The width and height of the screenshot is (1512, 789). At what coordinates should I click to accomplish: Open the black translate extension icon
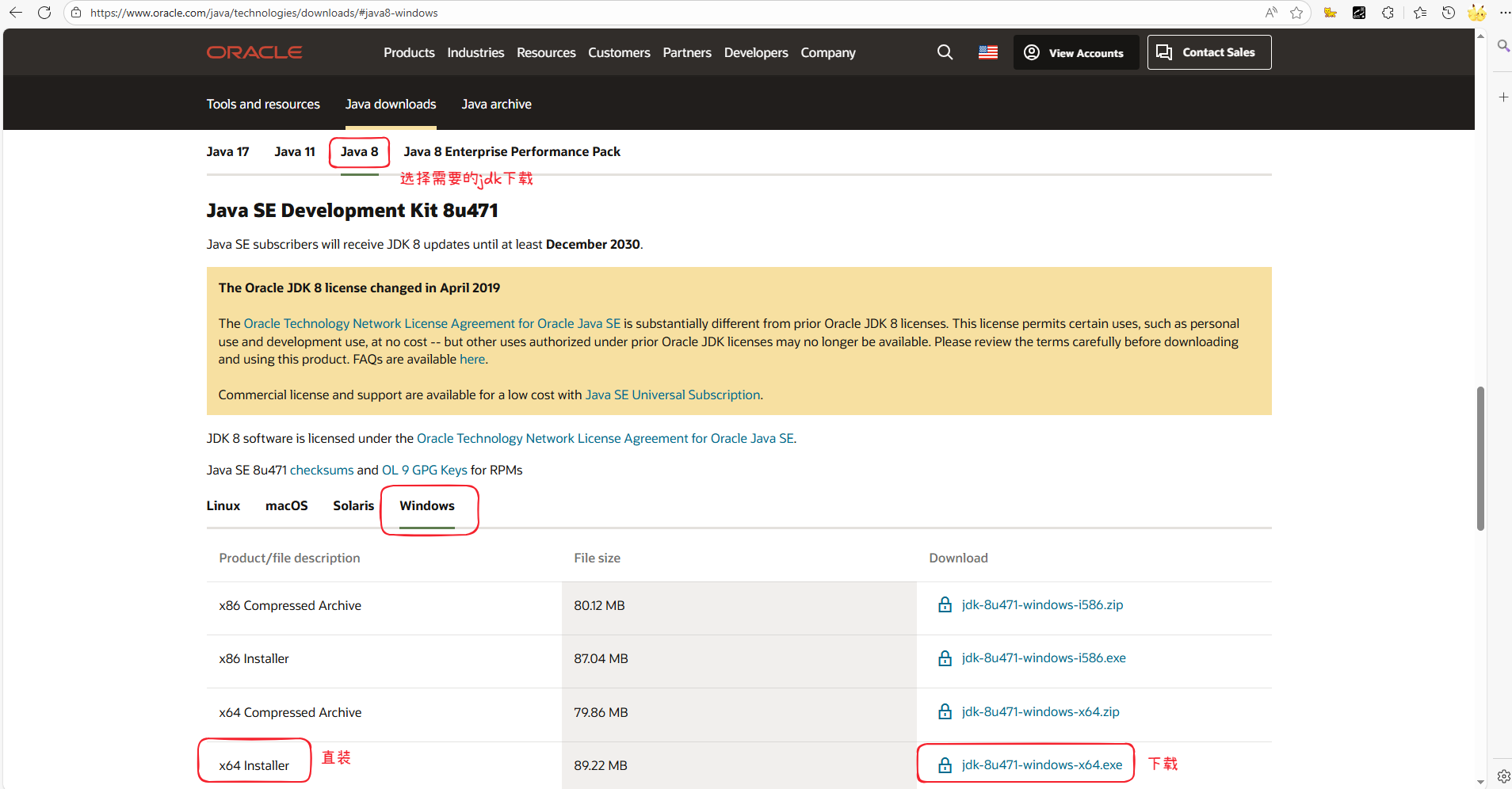[x=1359, y=13]
